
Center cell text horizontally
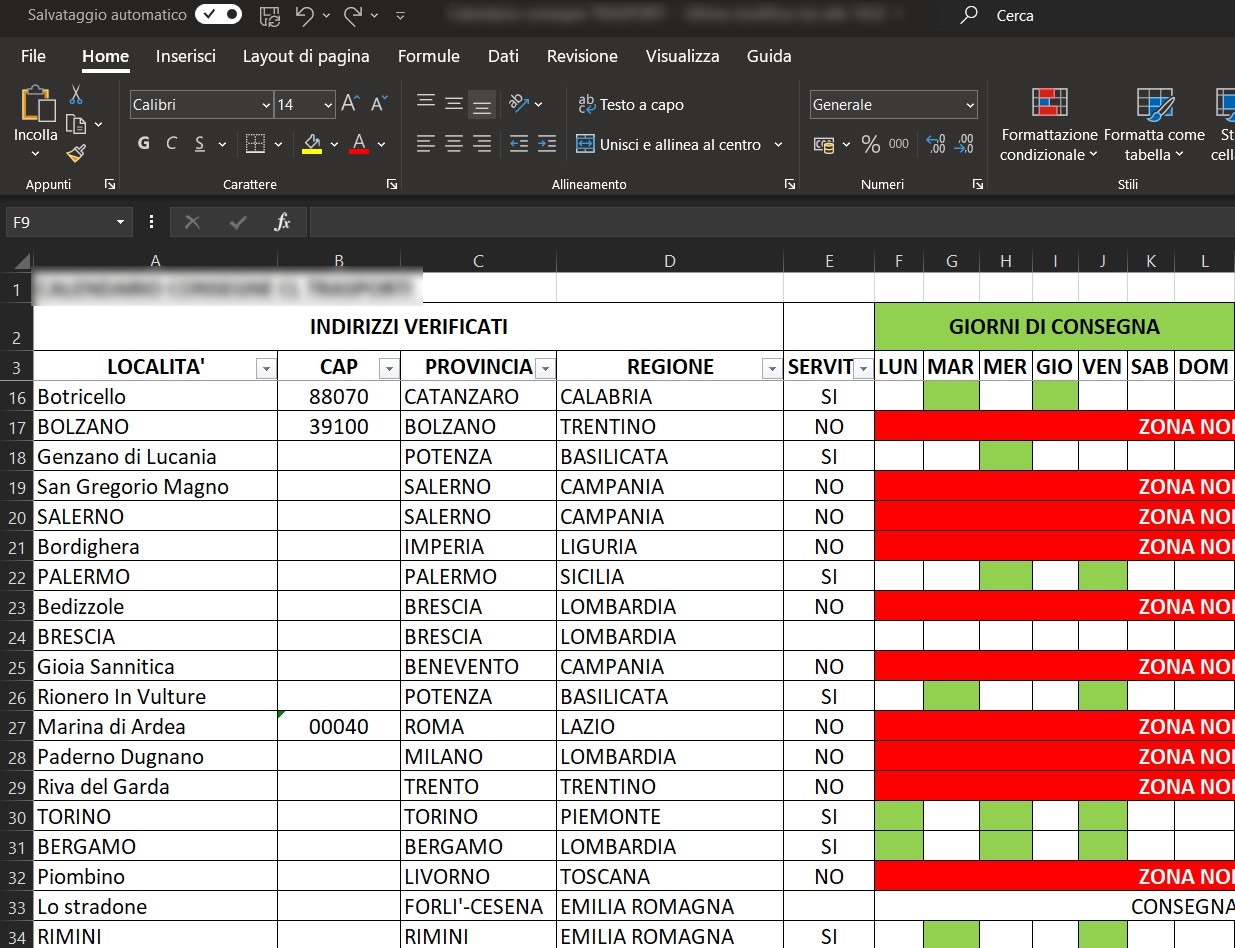454,144
